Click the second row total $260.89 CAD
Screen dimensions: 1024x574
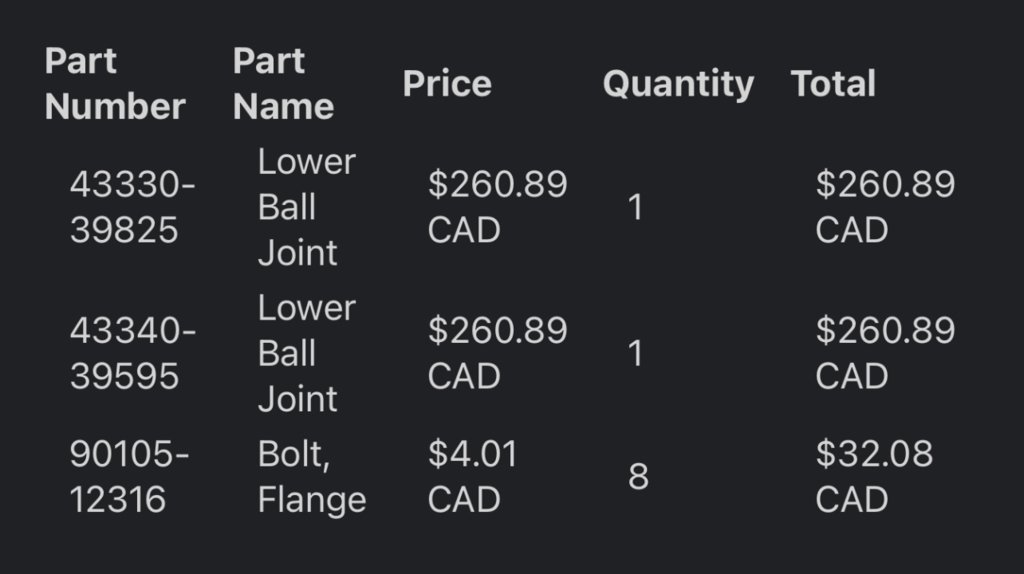click(x=885, y=353)
